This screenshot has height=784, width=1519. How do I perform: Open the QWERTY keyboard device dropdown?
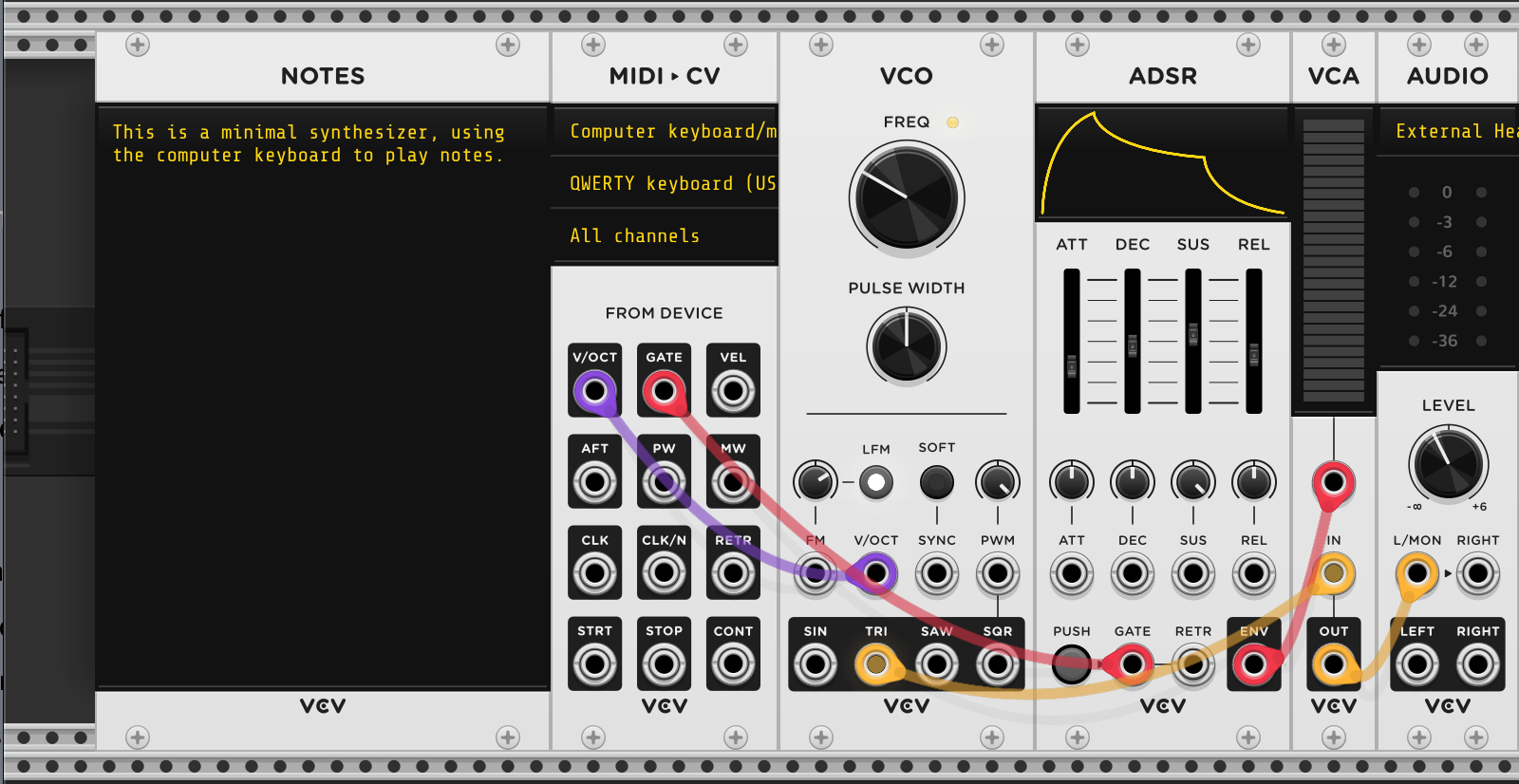click(665, 184)
